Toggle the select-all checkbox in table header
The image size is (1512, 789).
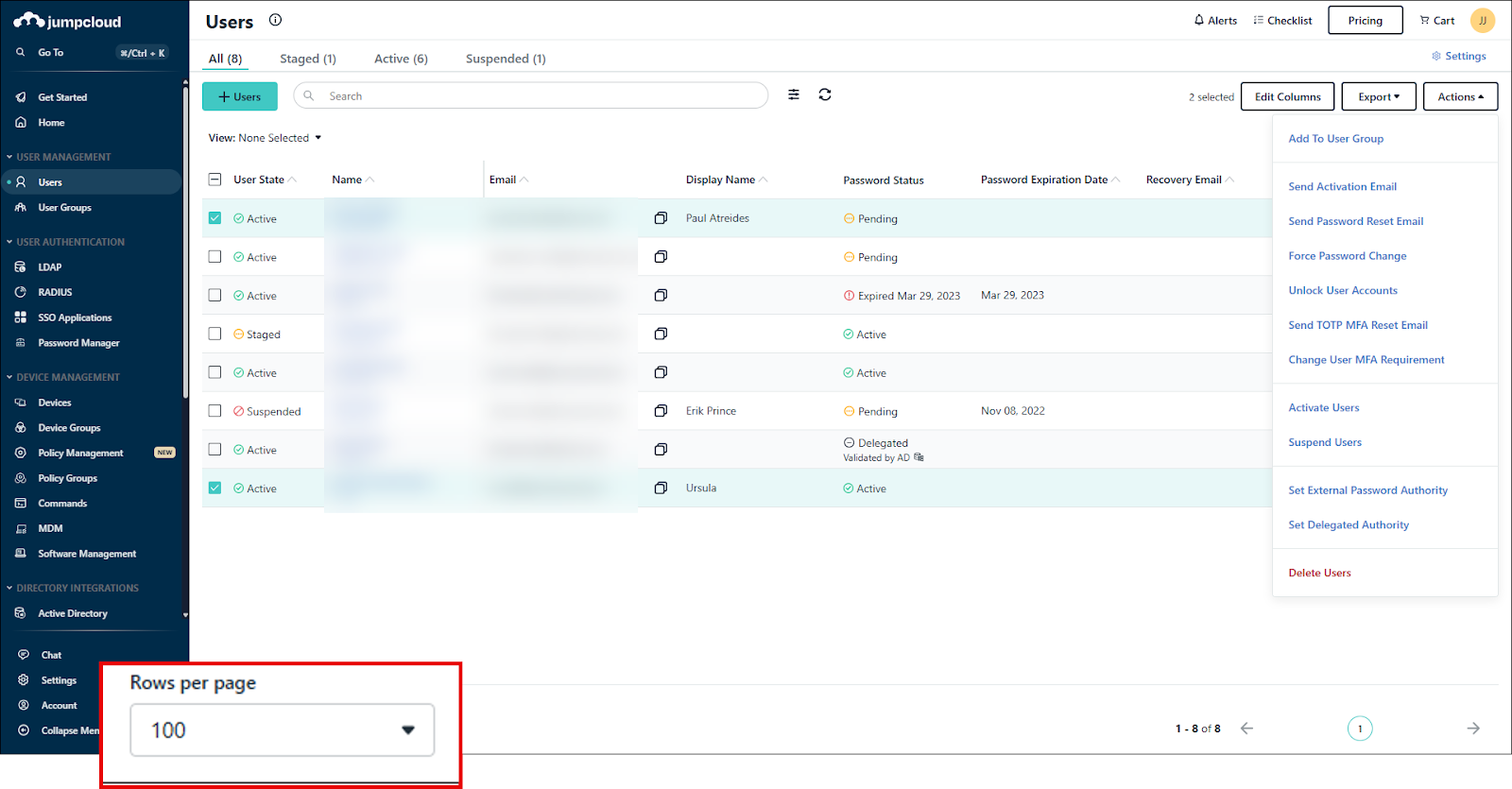[x=215, y=180]
